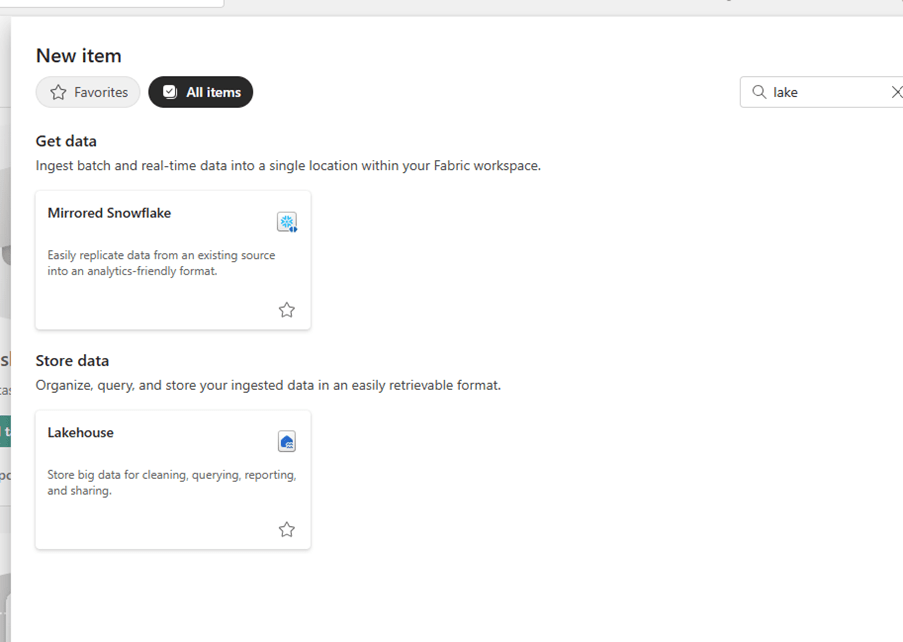
Task: Clear the search text with the X
Action: 896,92
